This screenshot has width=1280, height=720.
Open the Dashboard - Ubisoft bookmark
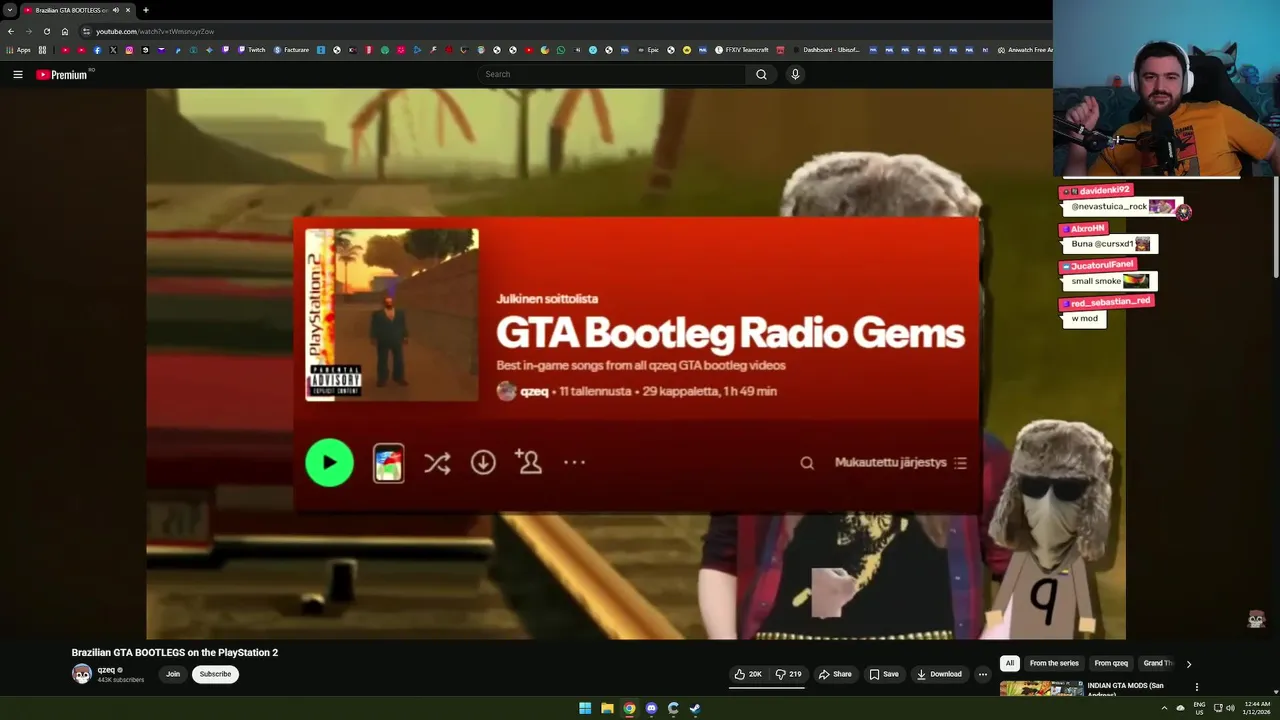(826, 50)
